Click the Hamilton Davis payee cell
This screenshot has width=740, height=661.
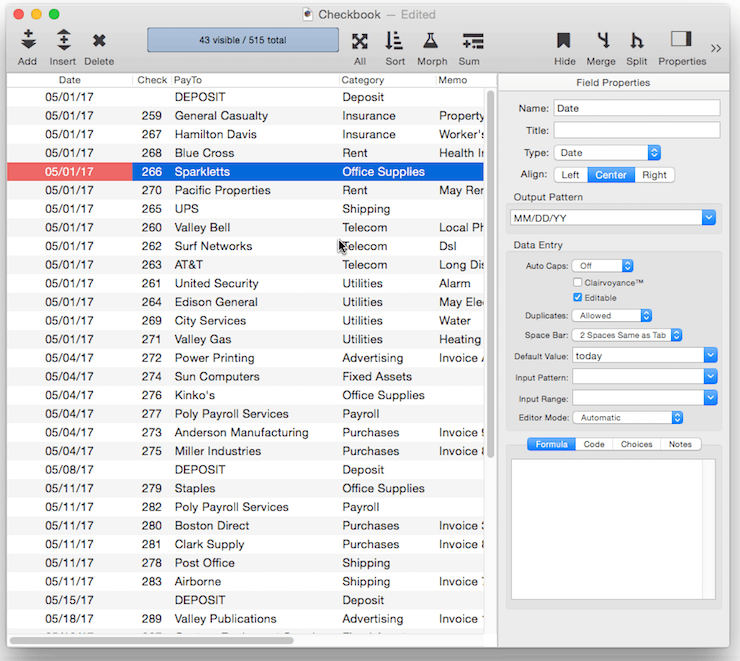pos(216,134)
